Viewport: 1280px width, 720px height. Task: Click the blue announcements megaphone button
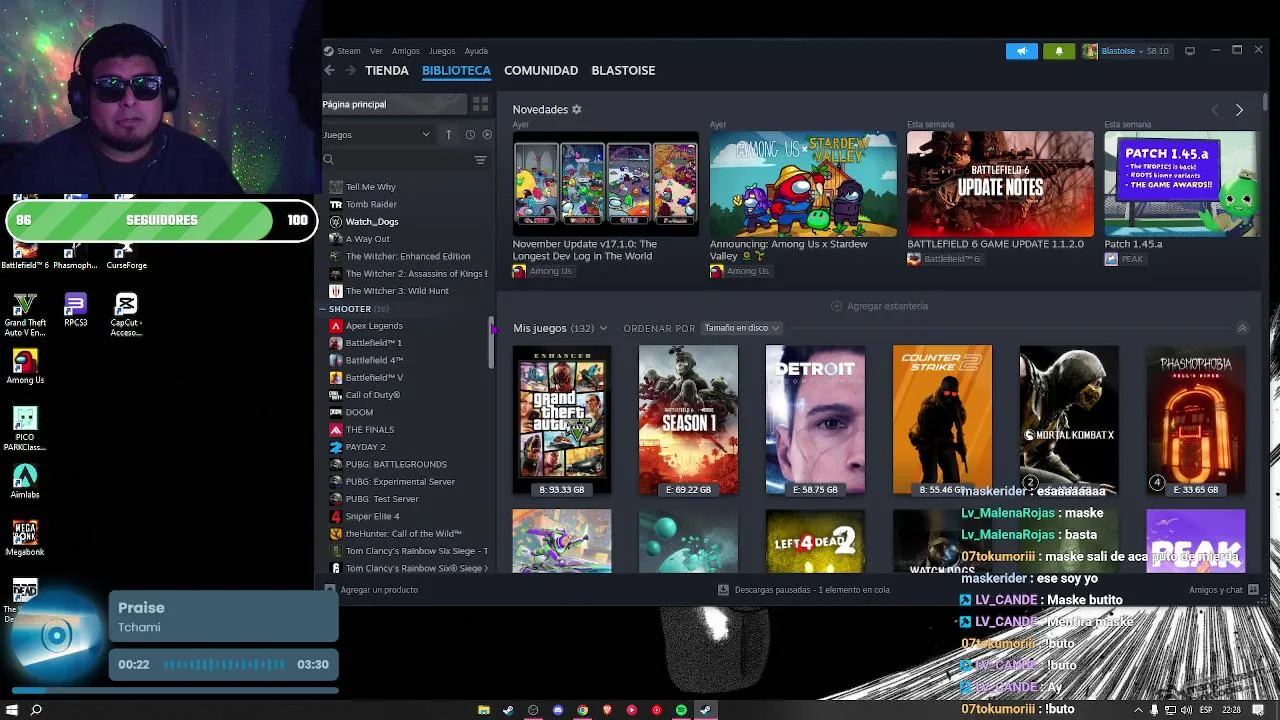1021,51
